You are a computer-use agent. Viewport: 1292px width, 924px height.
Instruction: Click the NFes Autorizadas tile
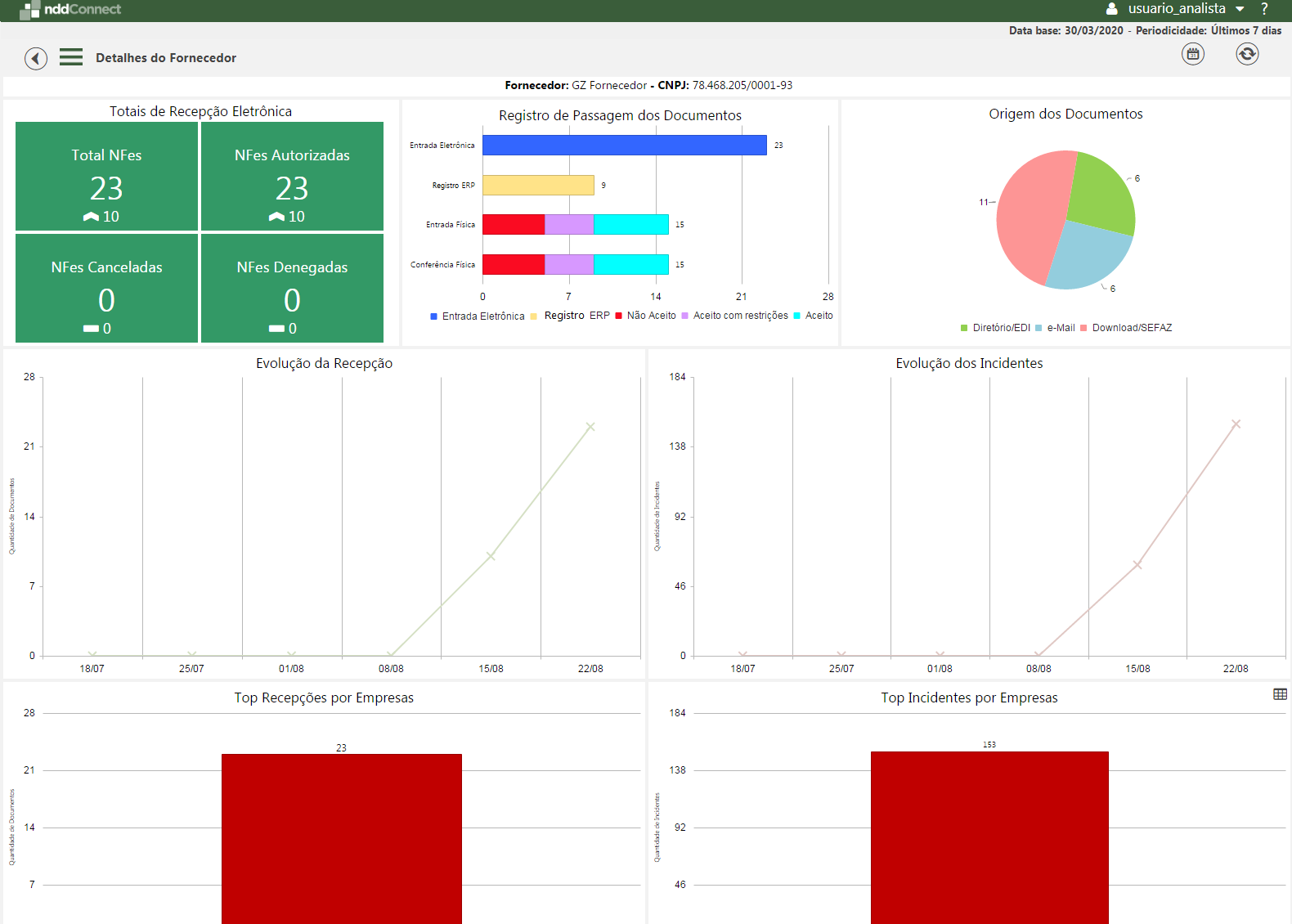(292, 177)
